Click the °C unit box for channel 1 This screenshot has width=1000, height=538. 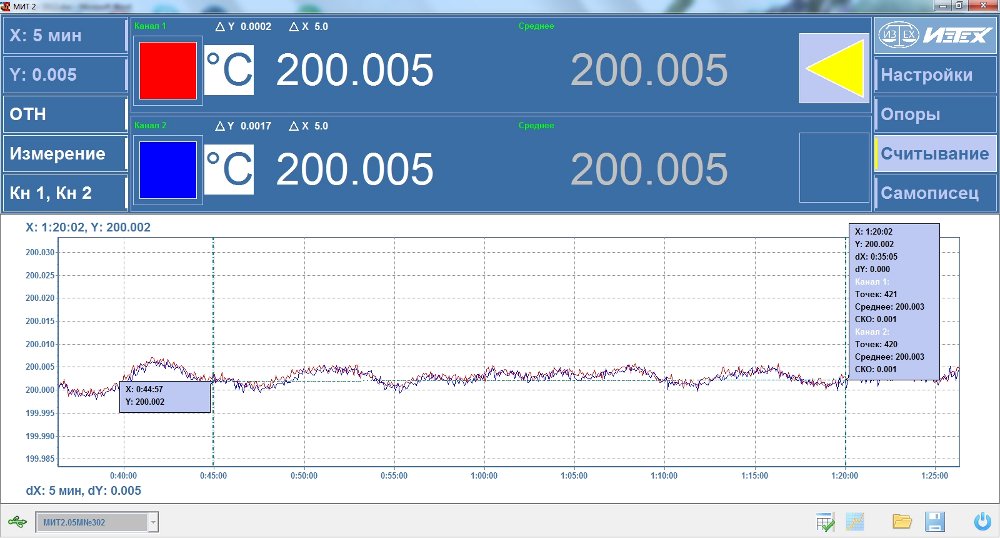229,70
